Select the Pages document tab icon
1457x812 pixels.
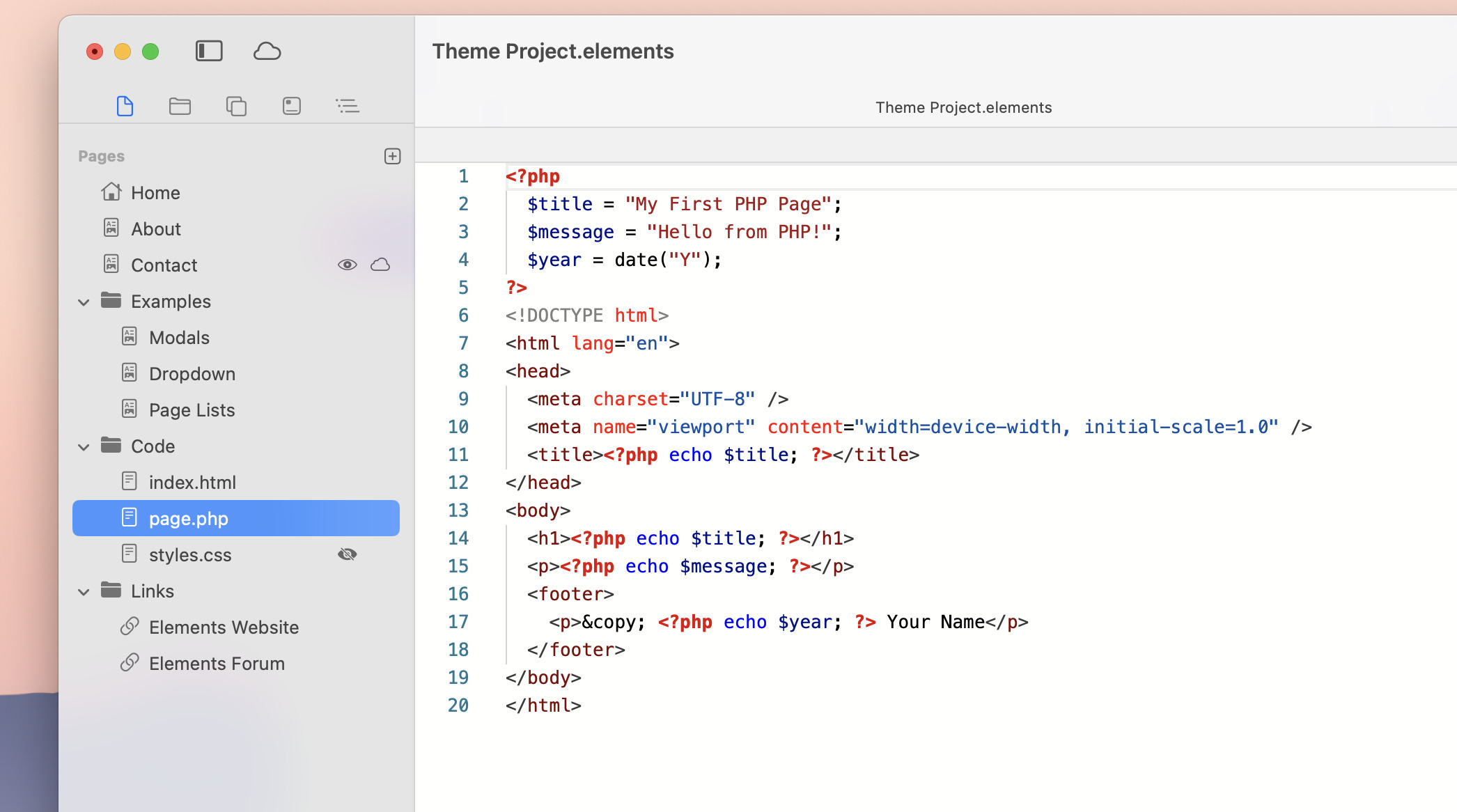point(125,106)
